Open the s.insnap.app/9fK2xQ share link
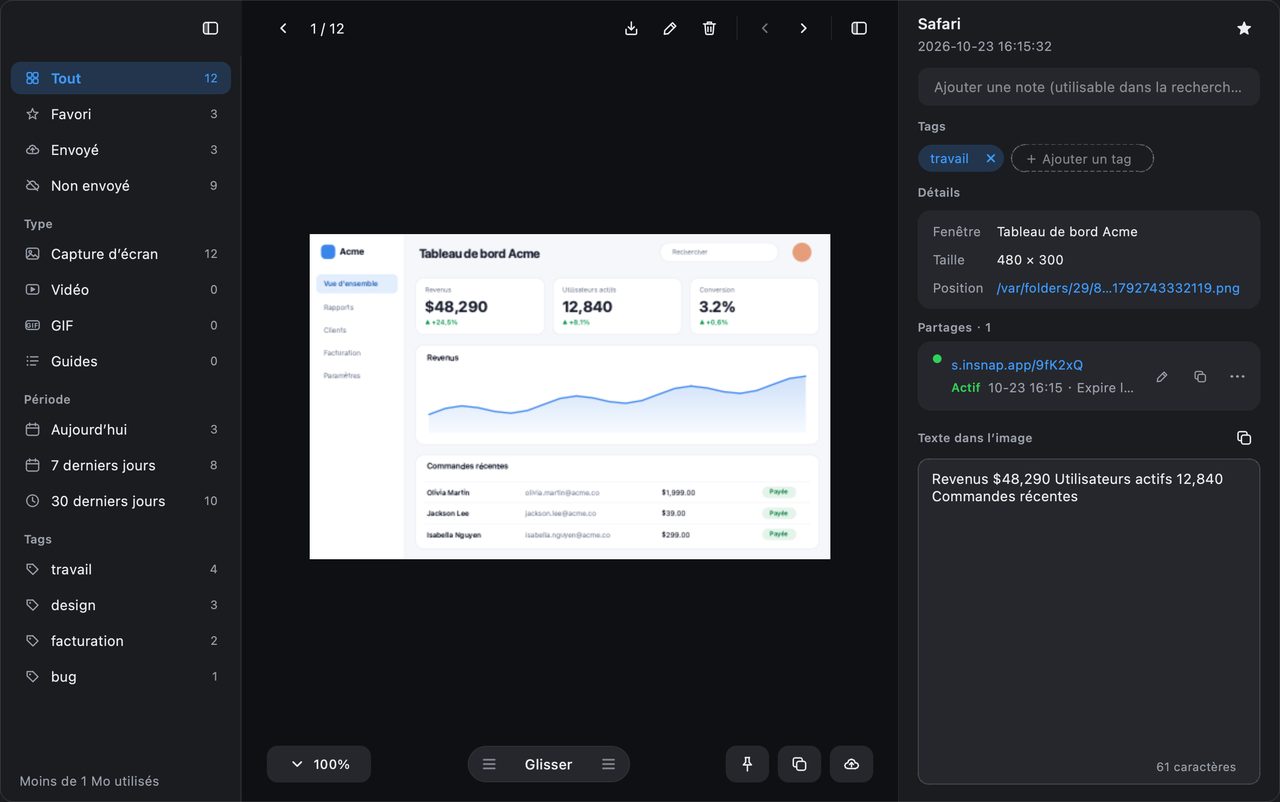 1017,365
